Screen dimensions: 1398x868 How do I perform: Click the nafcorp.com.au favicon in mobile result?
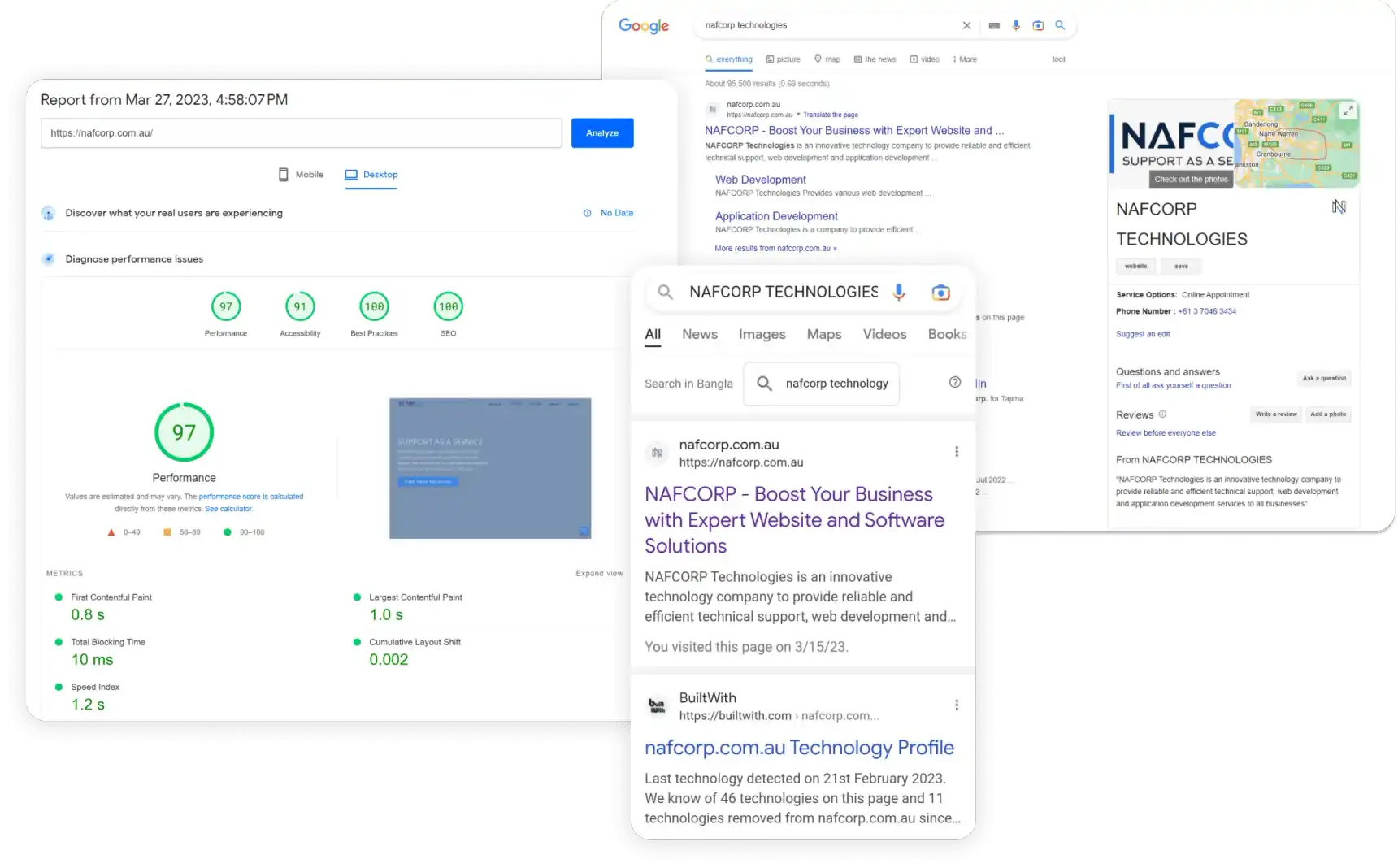[x=657, y=453]
